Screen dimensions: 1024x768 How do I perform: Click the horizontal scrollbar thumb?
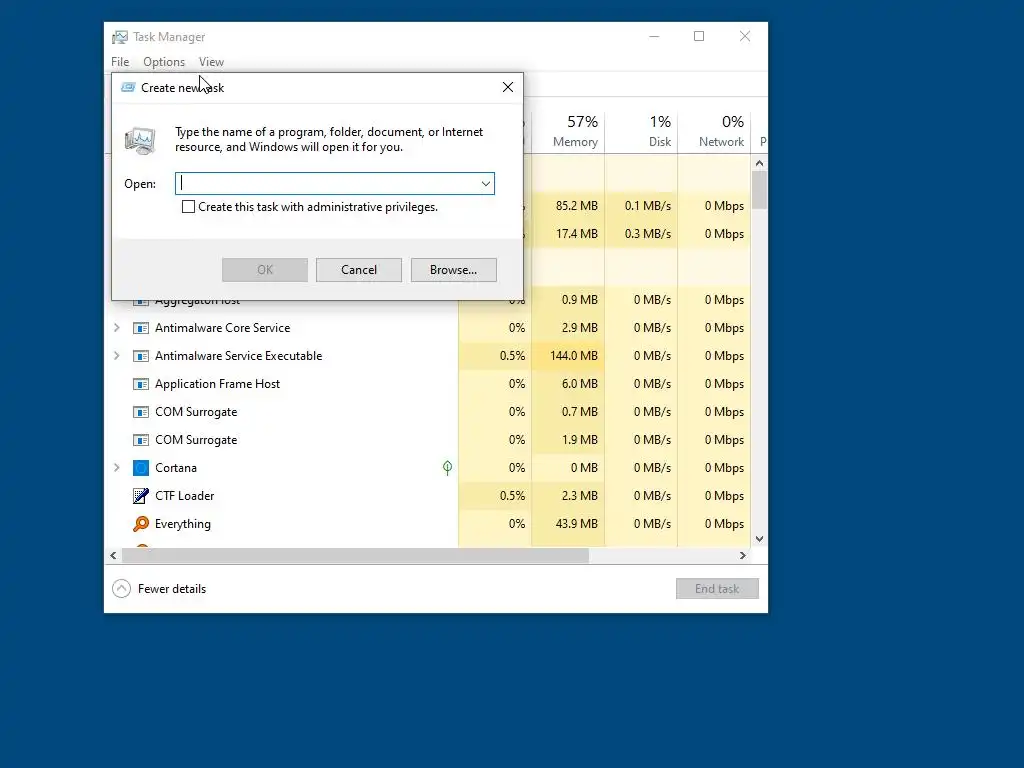tap(355, 556)
